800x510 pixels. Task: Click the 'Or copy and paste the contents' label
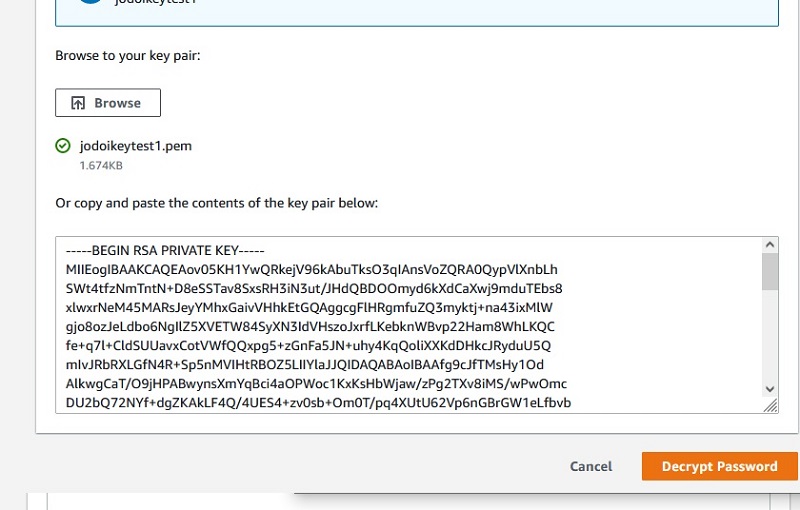click(216, 203)
